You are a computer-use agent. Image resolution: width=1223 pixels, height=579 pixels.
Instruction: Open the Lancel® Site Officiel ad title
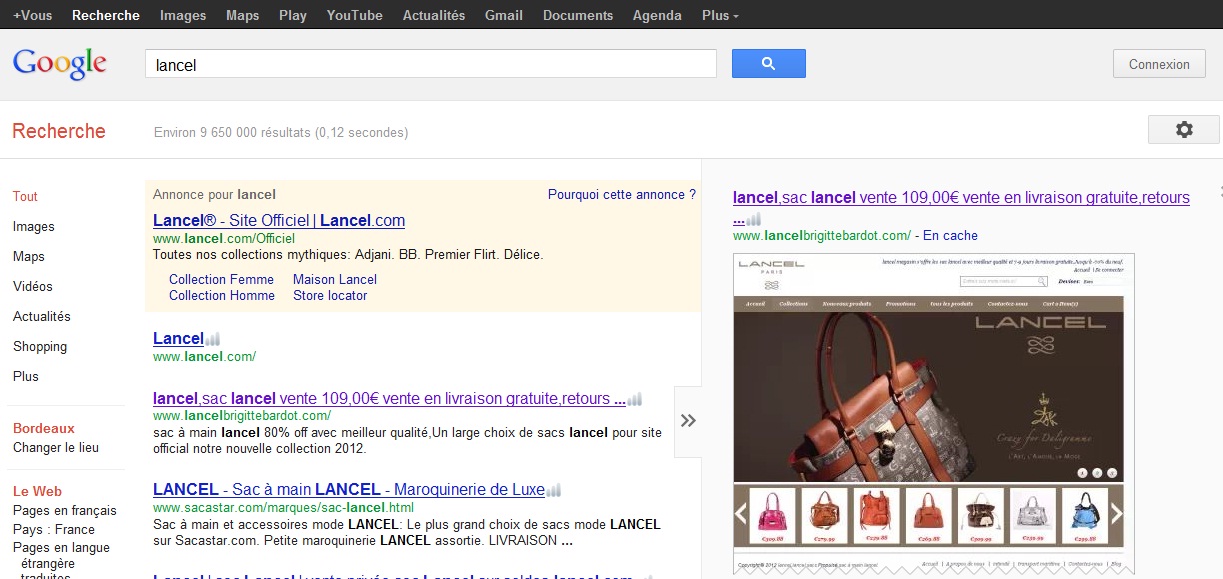tap(279, 220)
